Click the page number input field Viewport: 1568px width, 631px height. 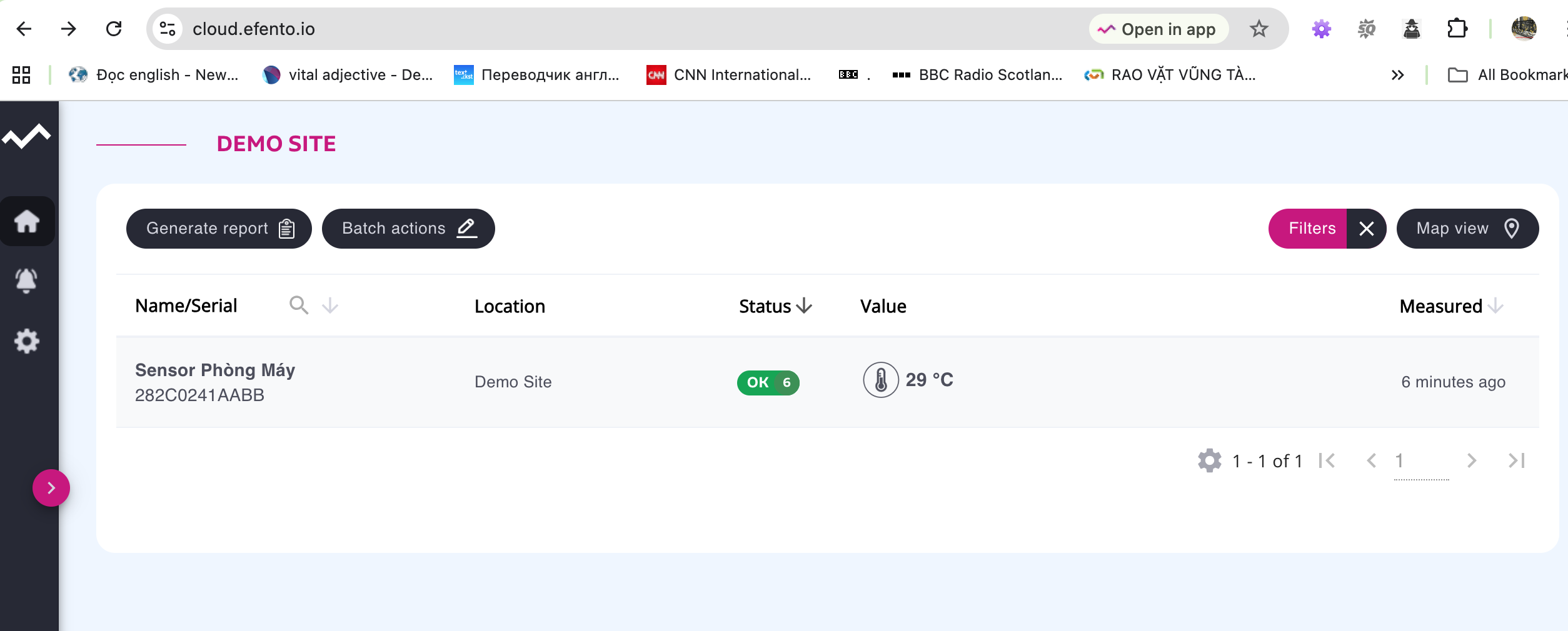(x=1420, y=461)
